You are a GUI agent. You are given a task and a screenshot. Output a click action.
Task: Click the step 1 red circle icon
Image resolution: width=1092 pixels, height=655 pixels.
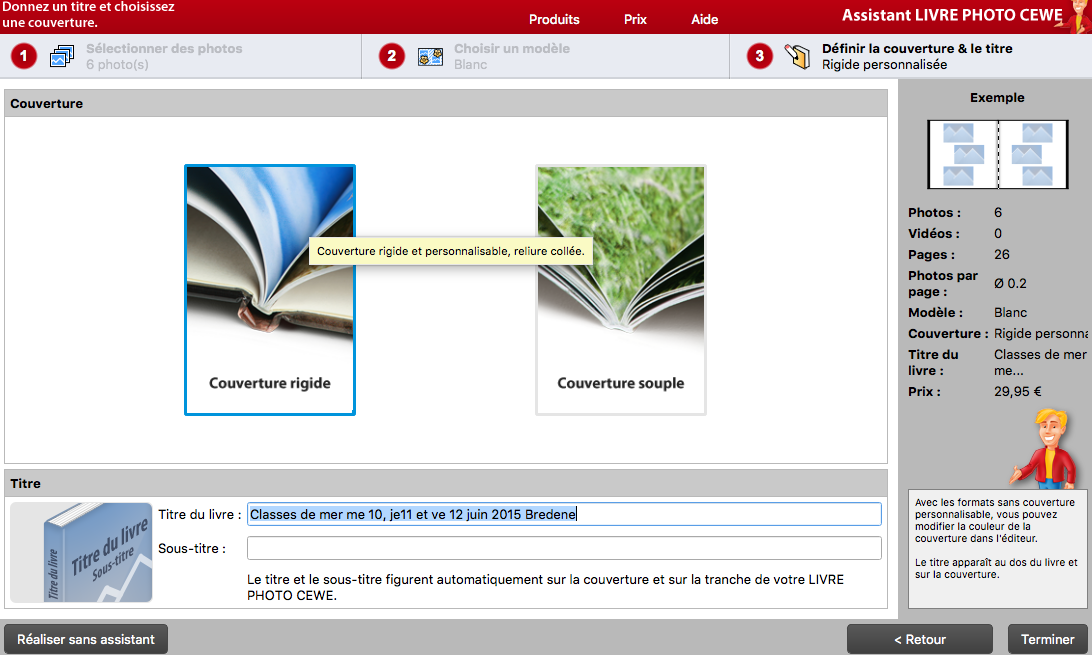[24, 56]
